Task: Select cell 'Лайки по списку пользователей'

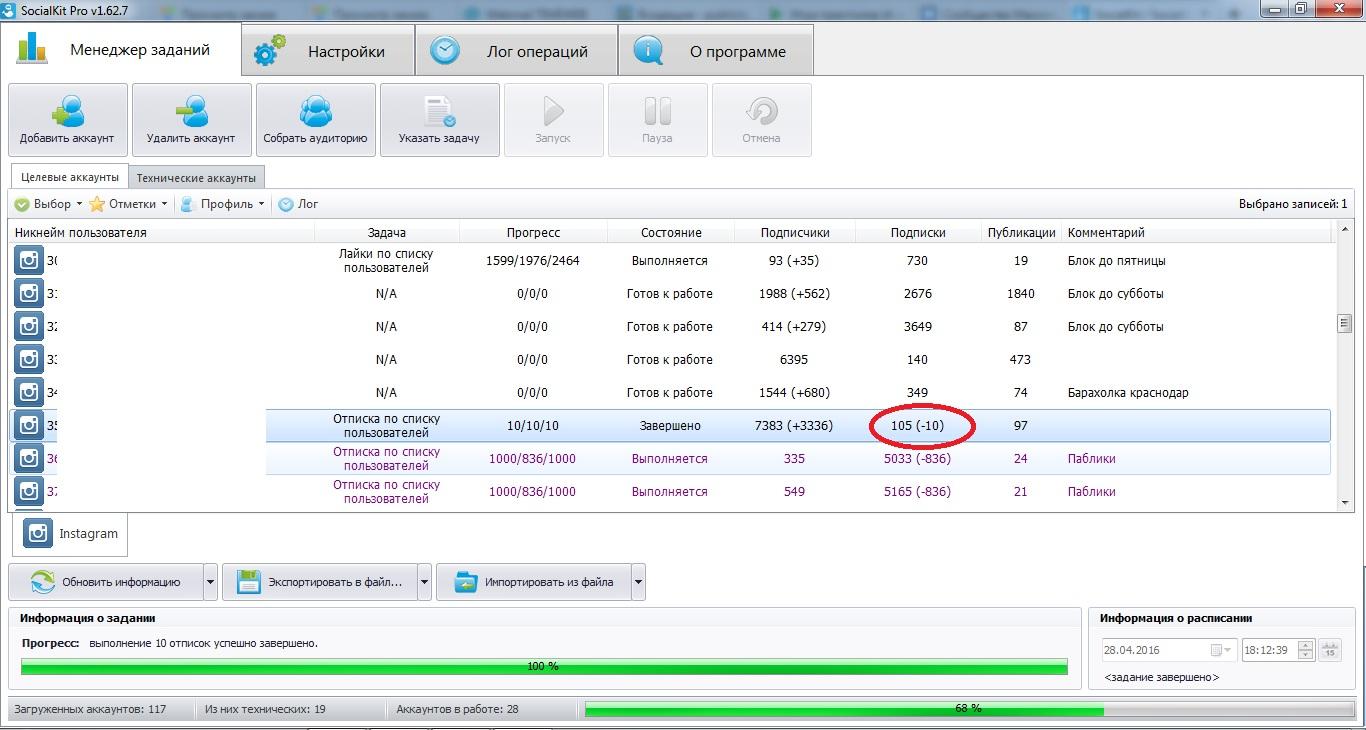Action: [x=386, y=261]
